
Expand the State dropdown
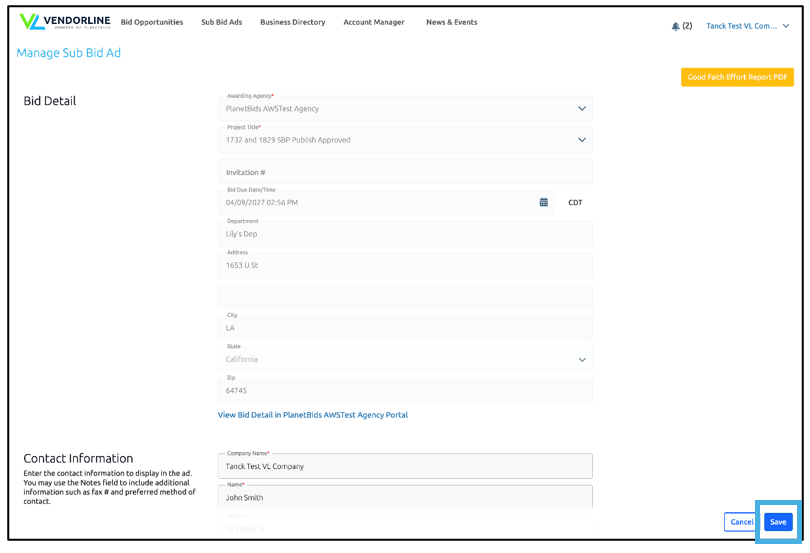(x=582, y=359)
